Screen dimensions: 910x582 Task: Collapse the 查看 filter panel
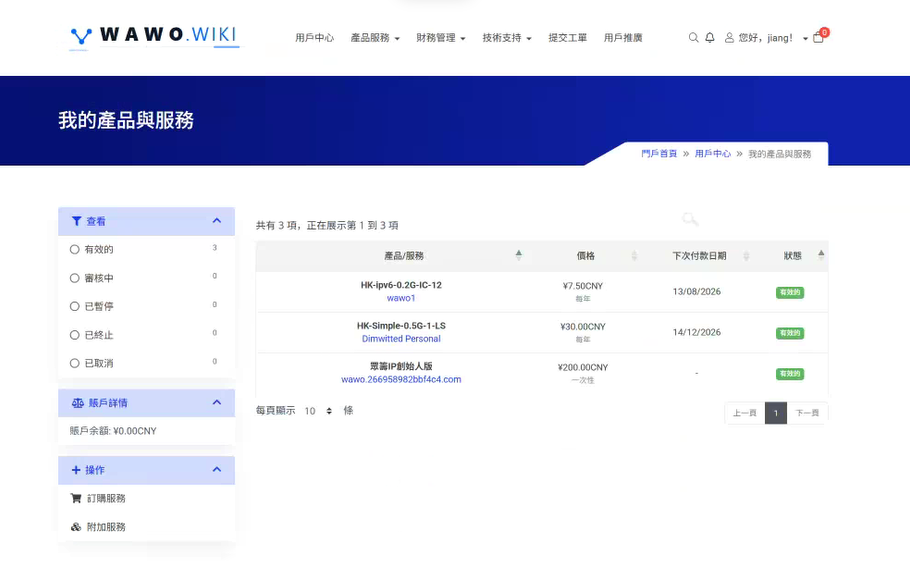pyautogui.click(x=217, y=221)
